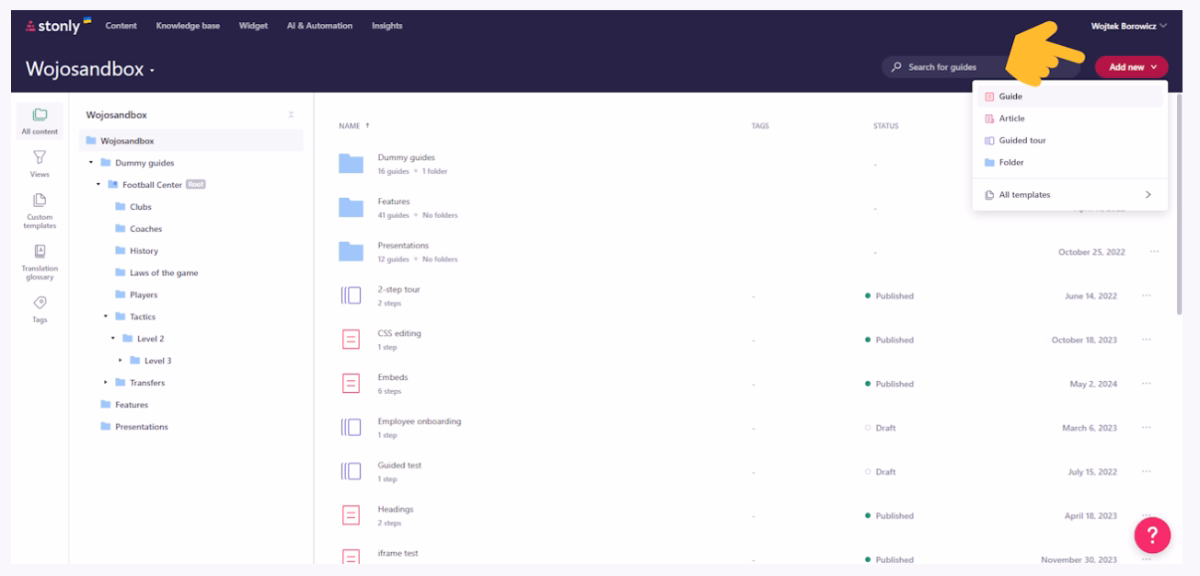The height and width of the screenshot is (576, 1200).
Task: Sort by the NAME column header
Action: point(354,126)
